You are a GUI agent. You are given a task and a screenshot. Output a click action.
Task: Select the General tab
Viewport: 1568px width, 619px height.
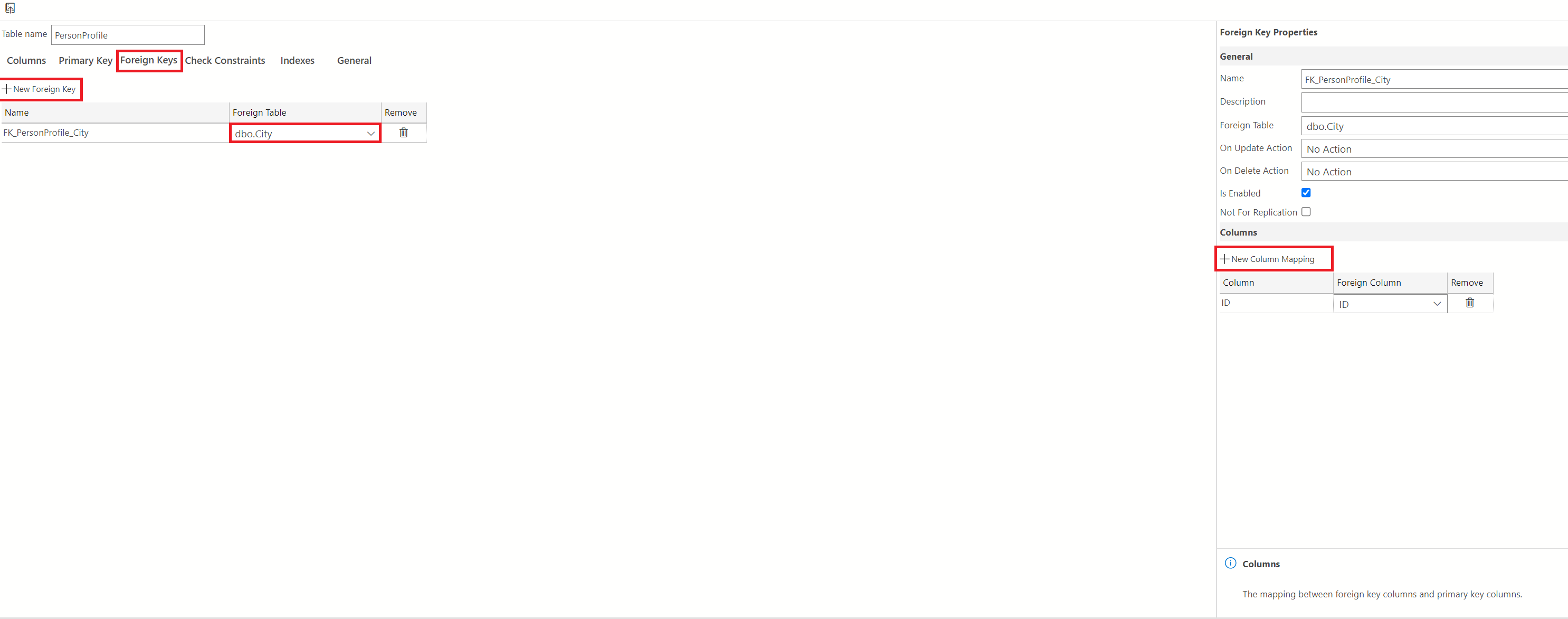click(354, 60)
